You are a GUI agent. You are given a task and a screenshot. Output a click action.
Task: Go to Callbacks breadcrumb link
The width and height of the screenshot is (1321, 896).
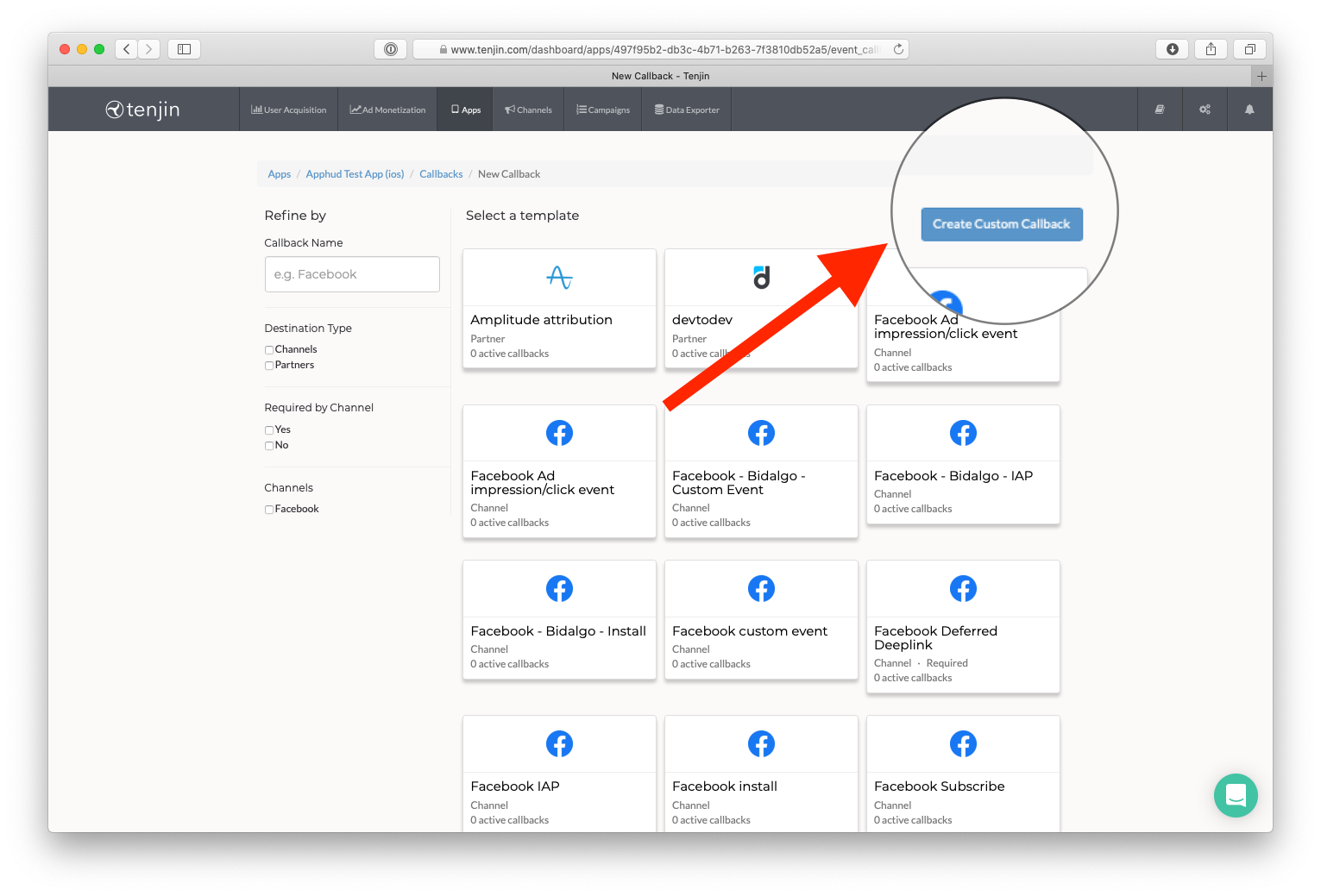click(x=441, y=174)
